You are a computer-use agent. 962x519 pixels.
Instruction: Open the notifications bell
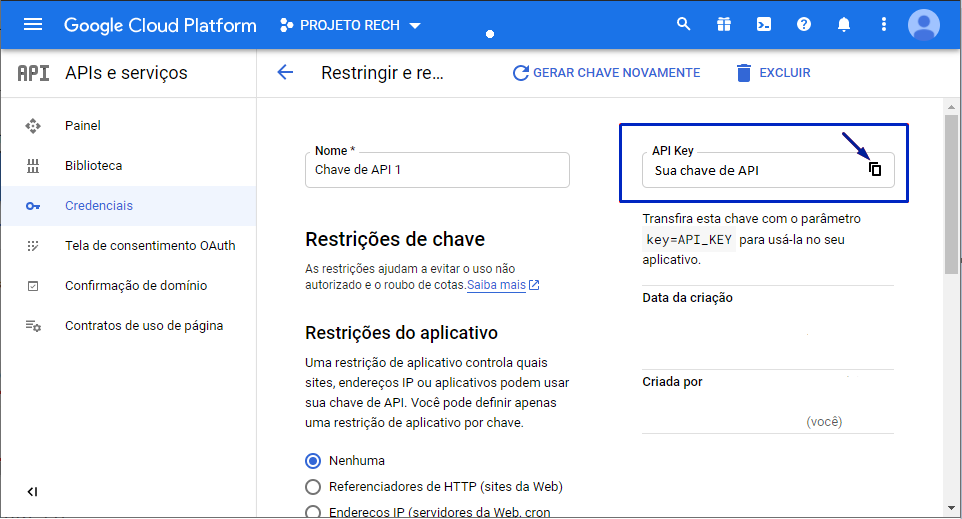tap(844, 25)
